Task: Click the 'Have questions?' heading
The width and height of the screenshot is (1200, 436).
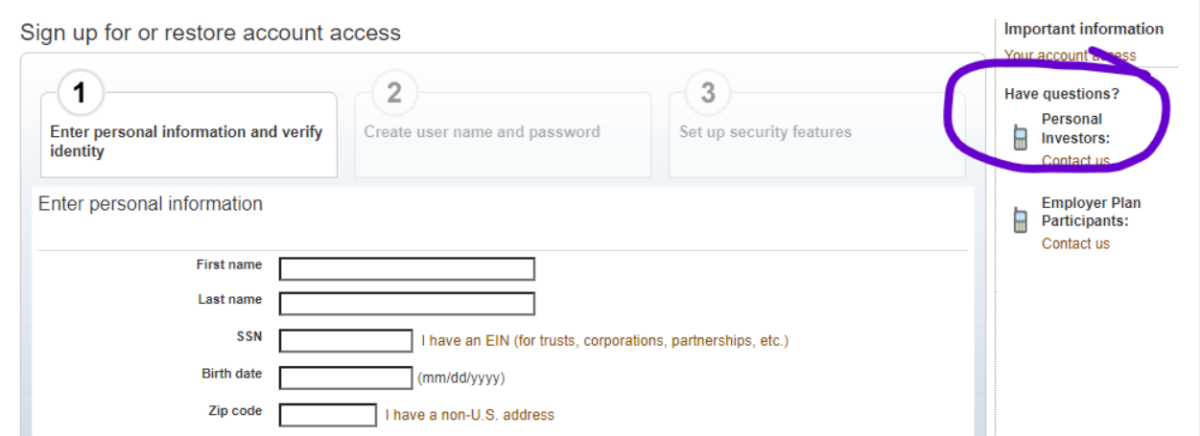Action: click(x=1061, y=94)
